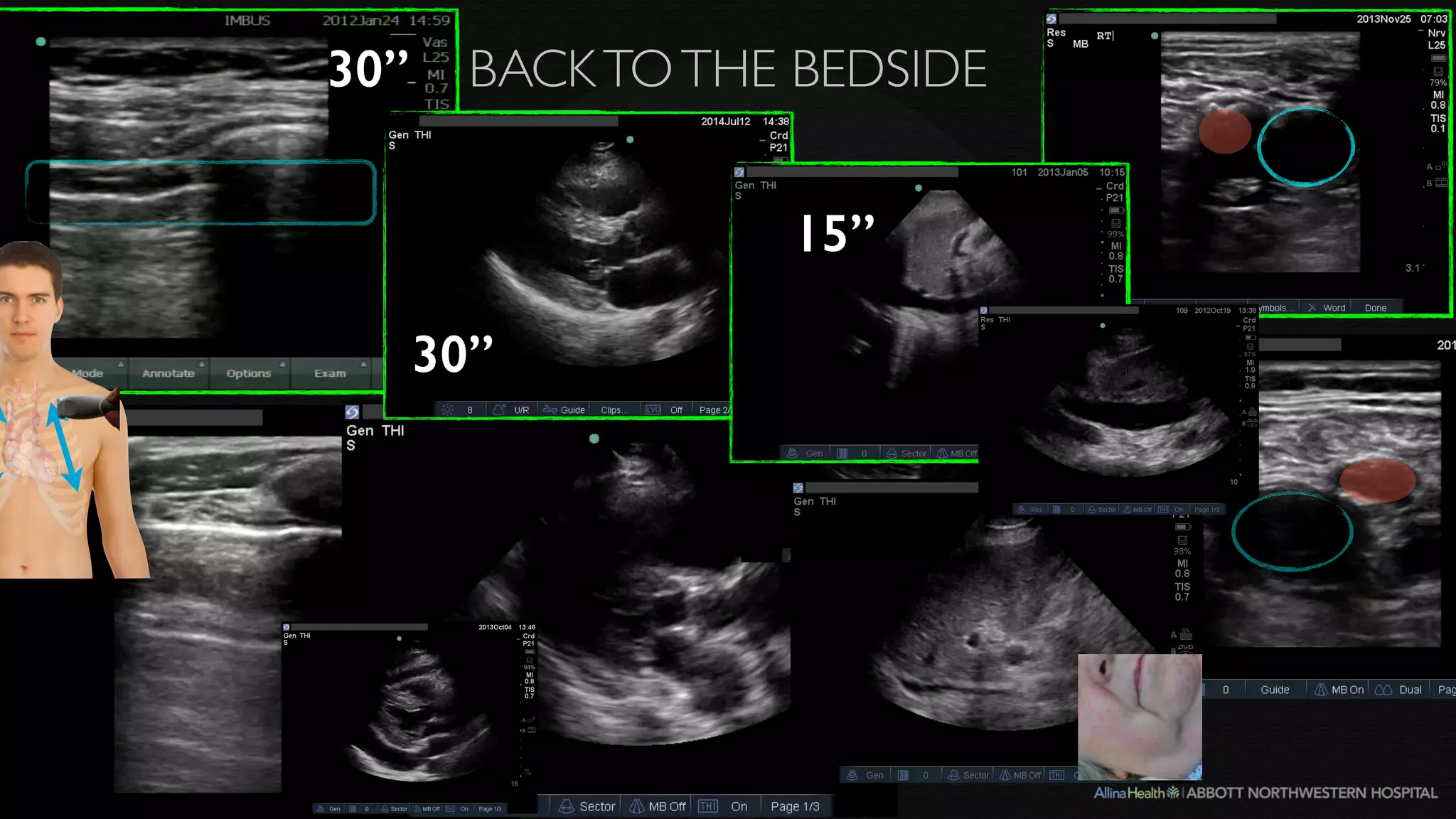Viewport: 1456px width, 819px height.
Task: Click the red circle artery marker top right
Action: point(1225,131)
